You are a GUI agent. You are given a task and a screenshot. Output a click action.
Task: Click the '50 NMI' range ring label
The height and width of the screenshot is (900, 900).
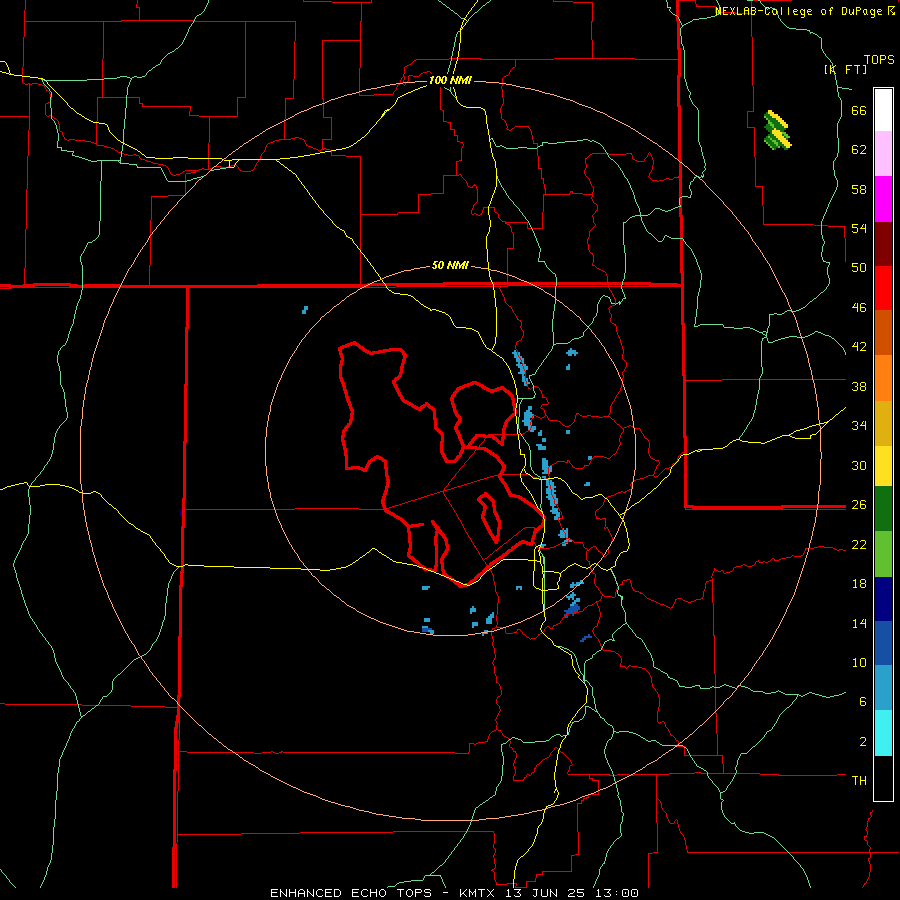point(450,265)
